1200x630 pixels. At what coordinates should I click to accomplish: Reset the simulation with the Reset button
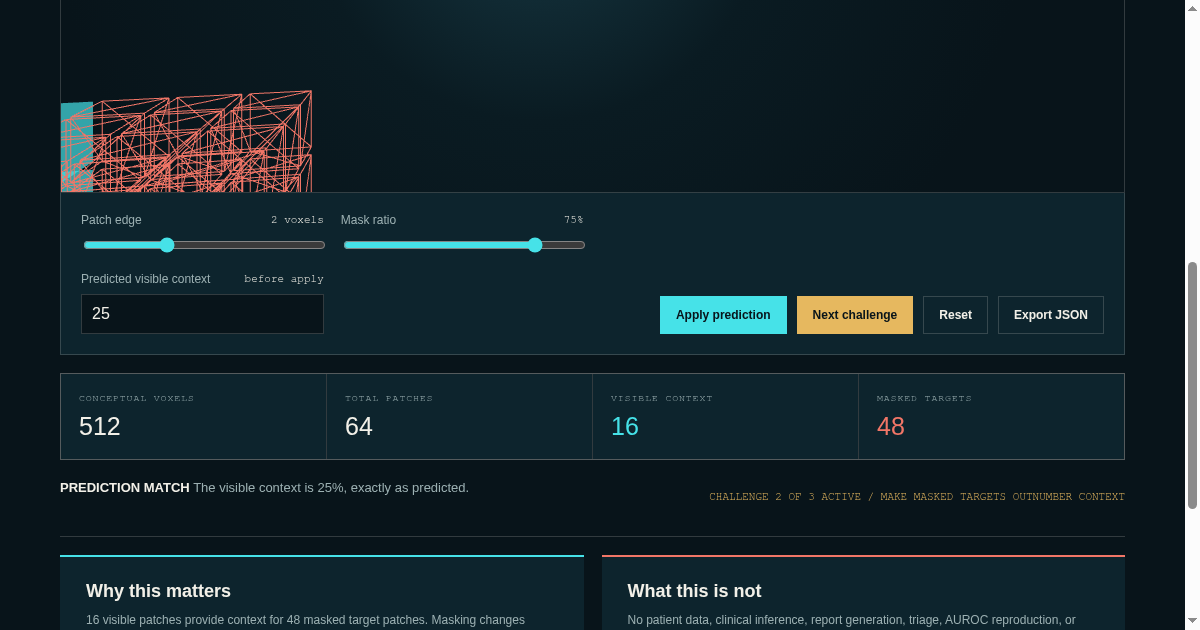[955, 315]
